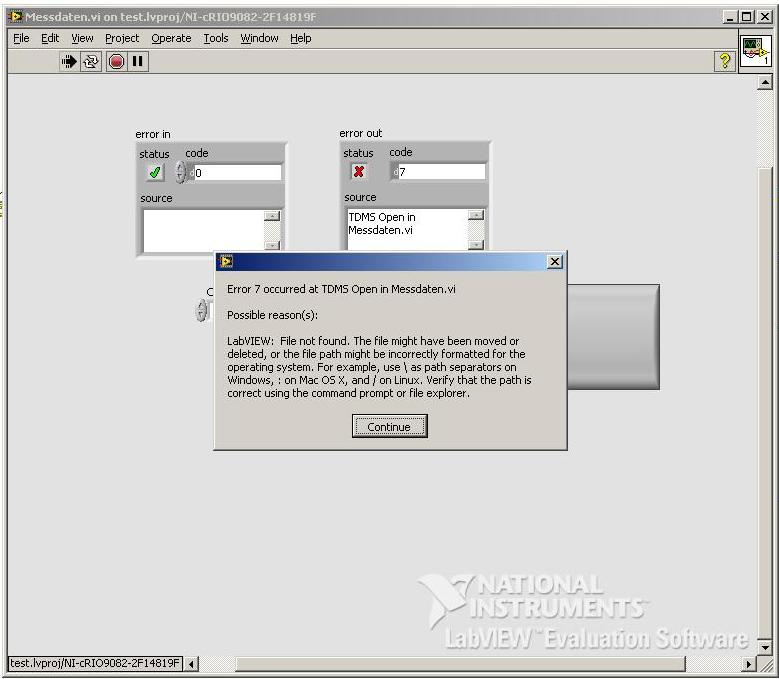Click the vertical scrollbar up arrow
Screen dimensions: 779x679
[x=765, y=82]
